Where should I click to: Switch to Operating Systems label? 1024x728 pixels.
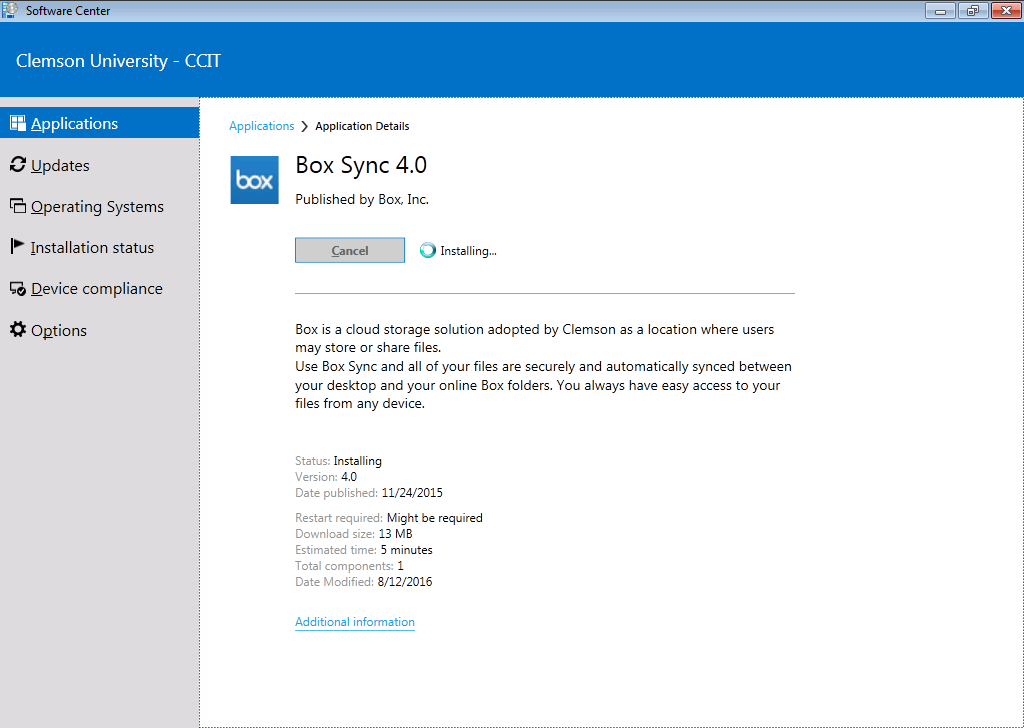[x=97, y=206]
